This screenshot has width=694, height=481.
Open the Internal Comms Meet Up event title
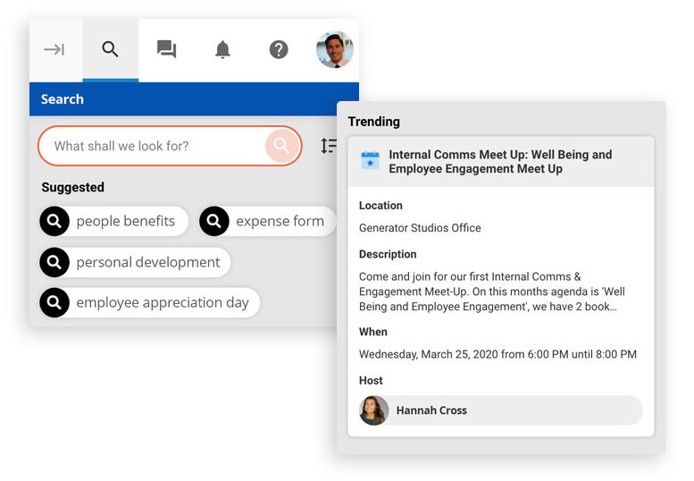500,162
